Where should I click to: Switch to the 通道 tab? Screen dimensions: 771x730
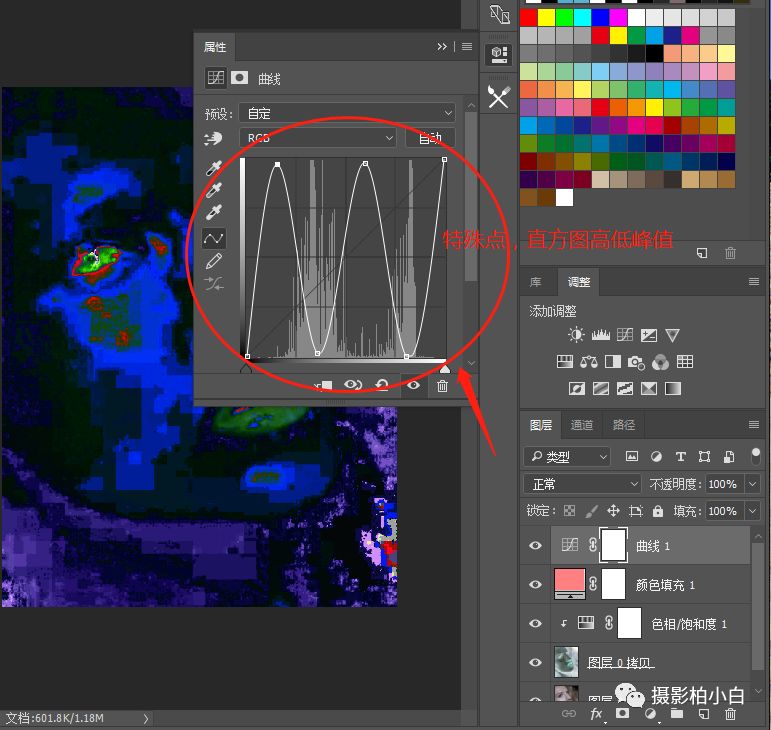pos(582,425)
